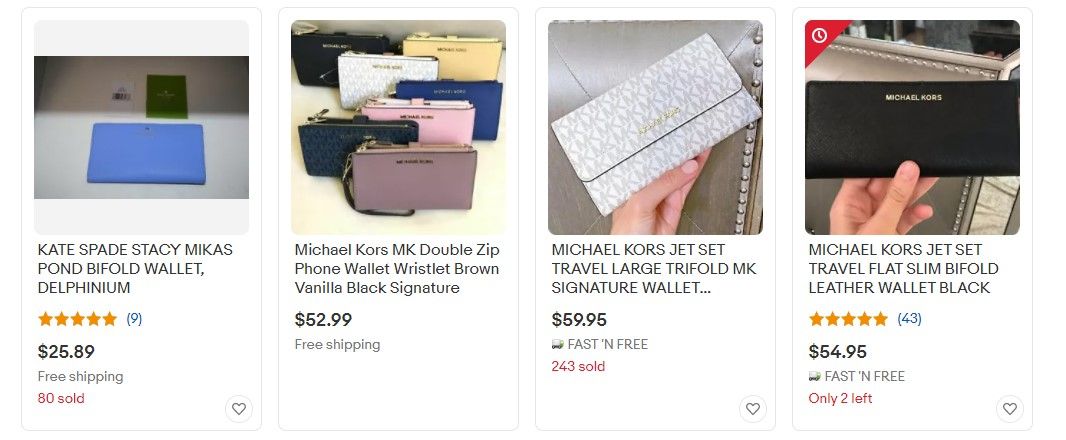The width and height of the screenshot is (1066, 440).
Task: Open Michael Kors Double Zip Phone Wallet title
Action: tap(397, 269)
